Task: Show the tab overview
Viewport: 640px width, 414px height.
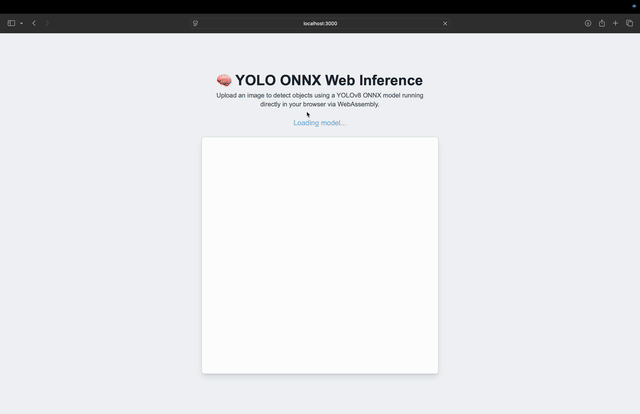Action: point(629,23)
